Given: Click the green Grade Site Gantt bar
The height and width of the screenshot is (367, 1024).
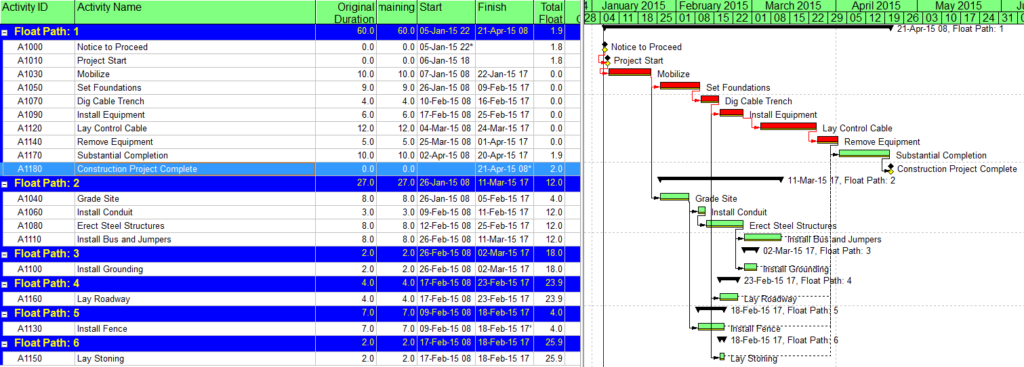Looking at the screenshot, I should tap(674, 197).
